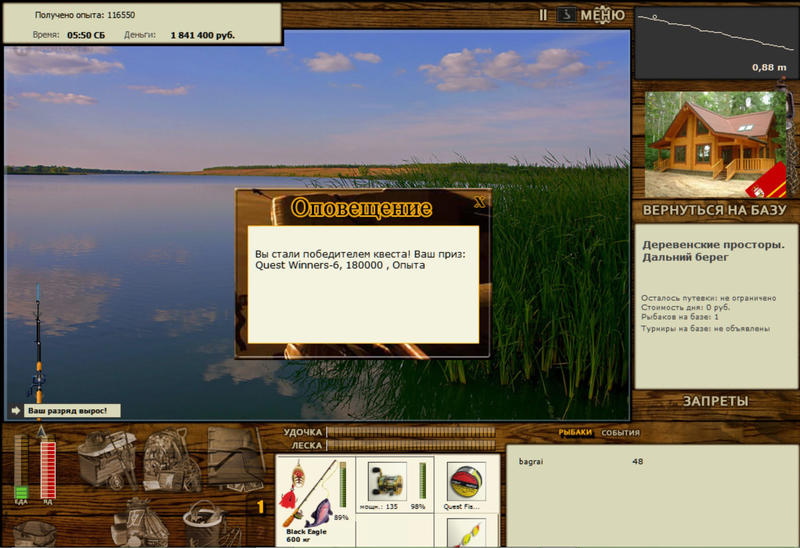Screen dimensions: 800x548
Task: Select the Black Eagle rod slot
Action: (x=315, y=501)
